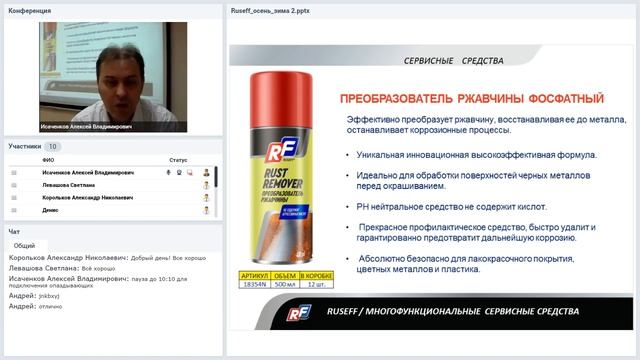640x360 pixels.
Task: Click the bullet 'PH нейтральное средство не содержит кислот'
Action: point(451,207)
